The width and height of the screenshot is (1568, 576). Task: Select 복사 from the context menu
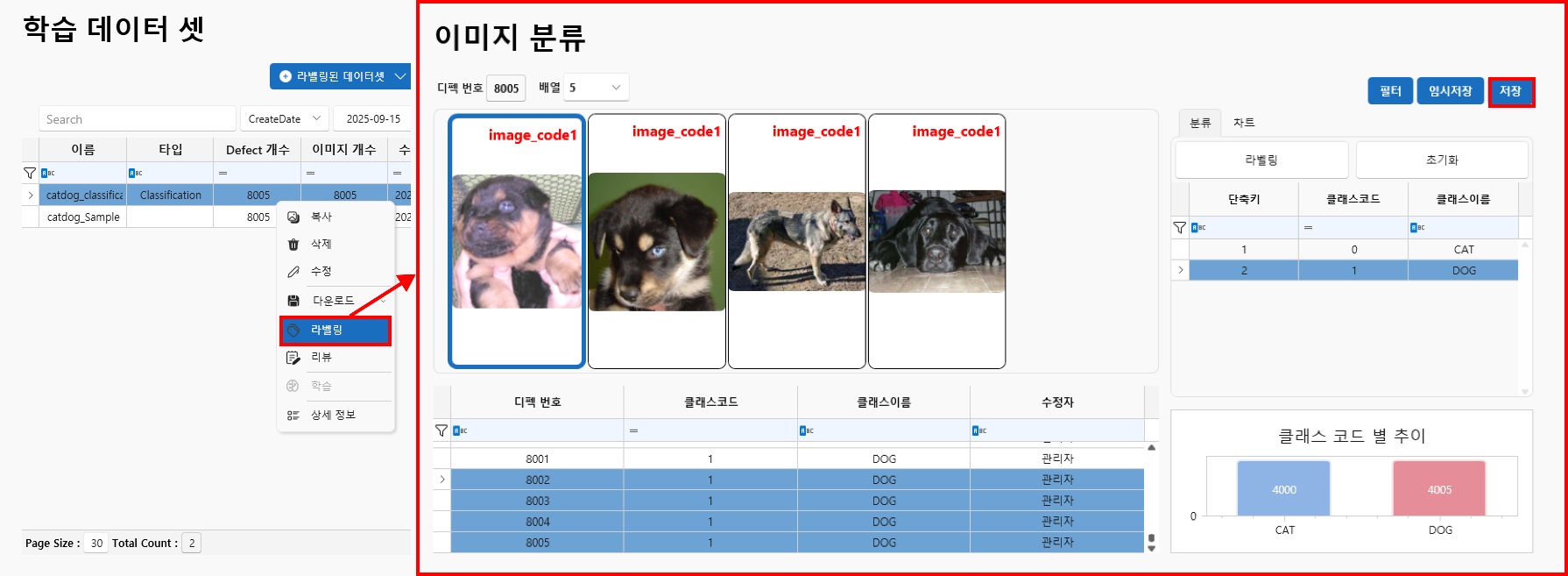[x=335, y=217]
